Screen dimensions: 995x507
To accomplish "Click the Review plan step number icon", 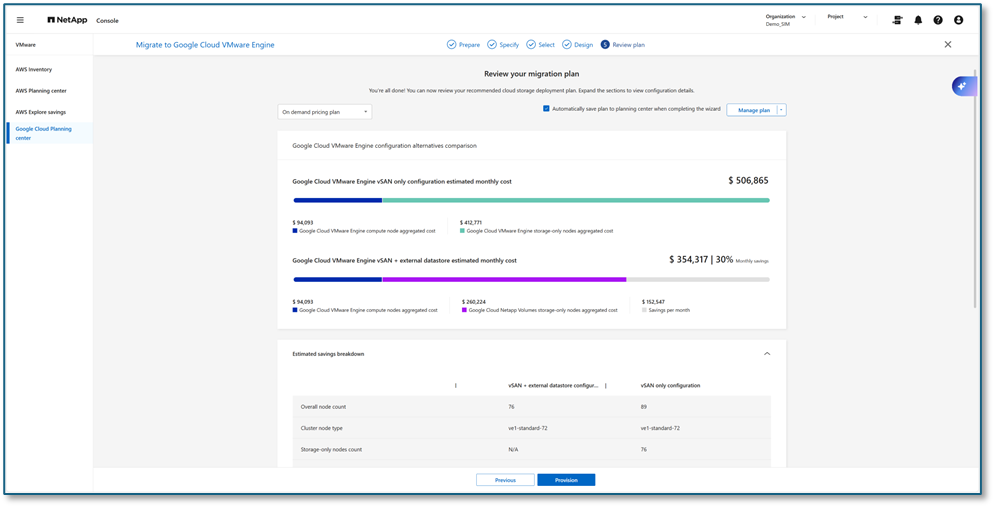I will click(605, 44).
